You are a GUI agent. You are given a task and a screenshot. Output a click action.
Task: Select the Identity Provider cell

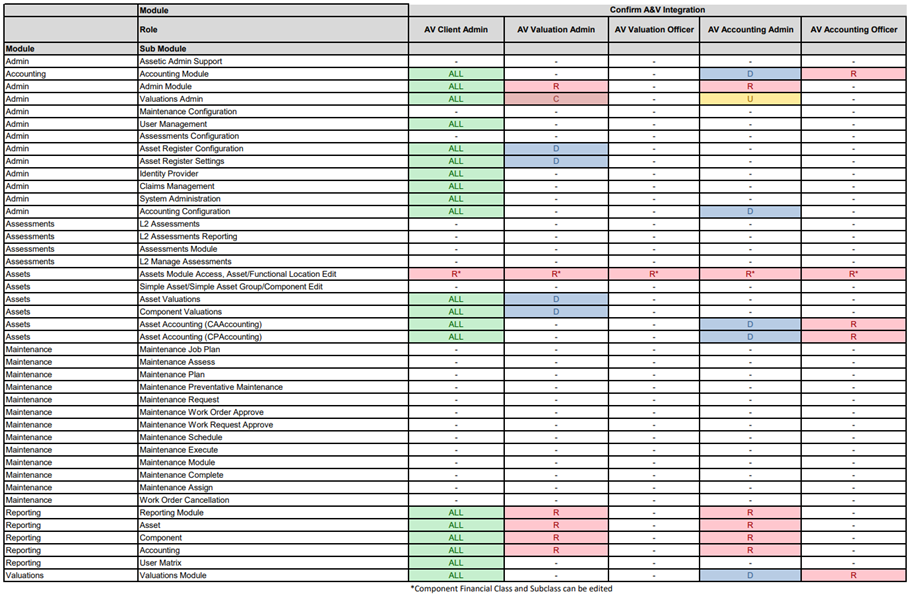point(273,174)
